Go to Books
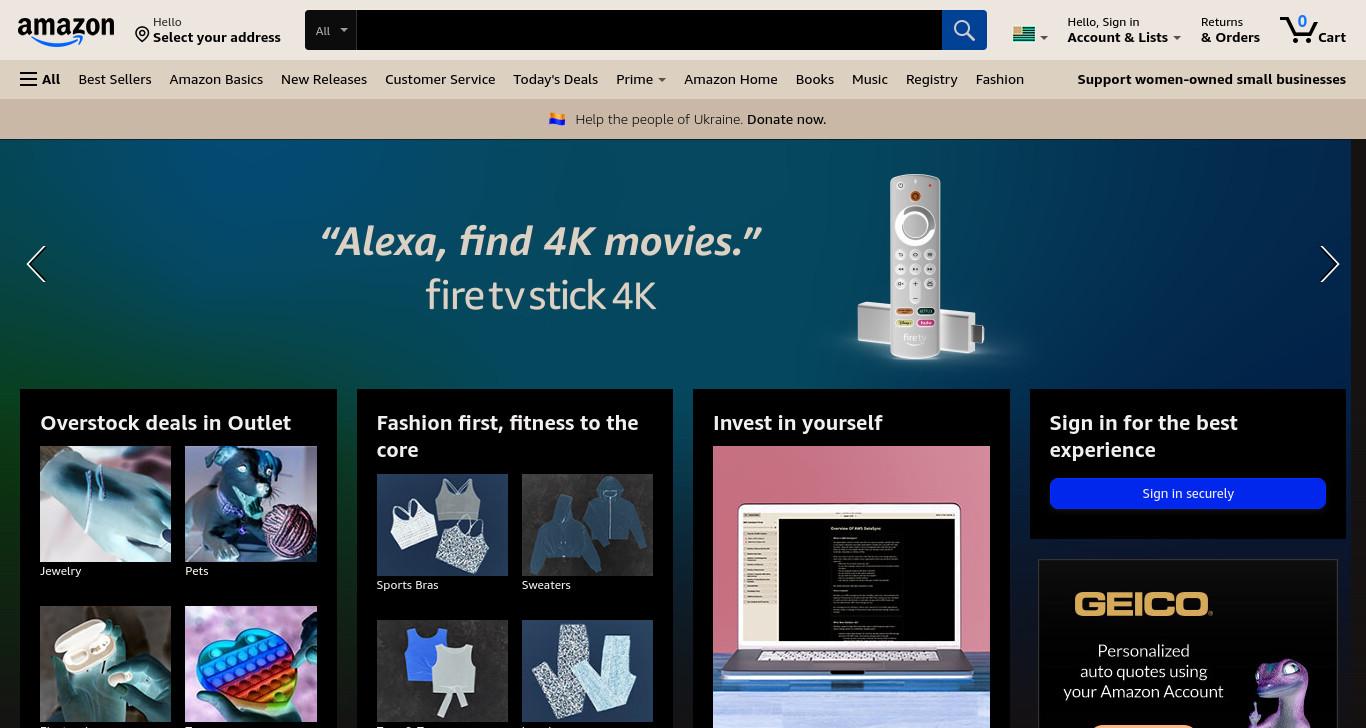Viewport: 1366px width, 728px height. click(815, 79)
